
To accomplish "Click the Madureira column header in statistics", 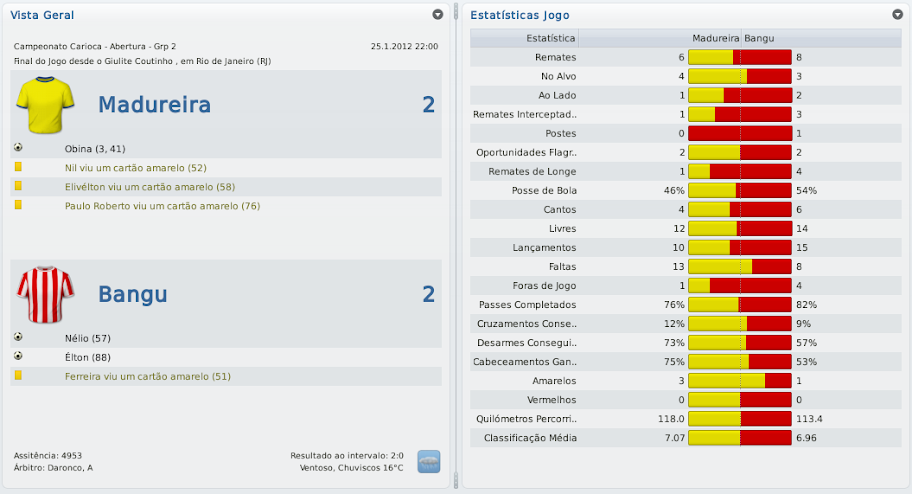I will [x=714, y=38].
